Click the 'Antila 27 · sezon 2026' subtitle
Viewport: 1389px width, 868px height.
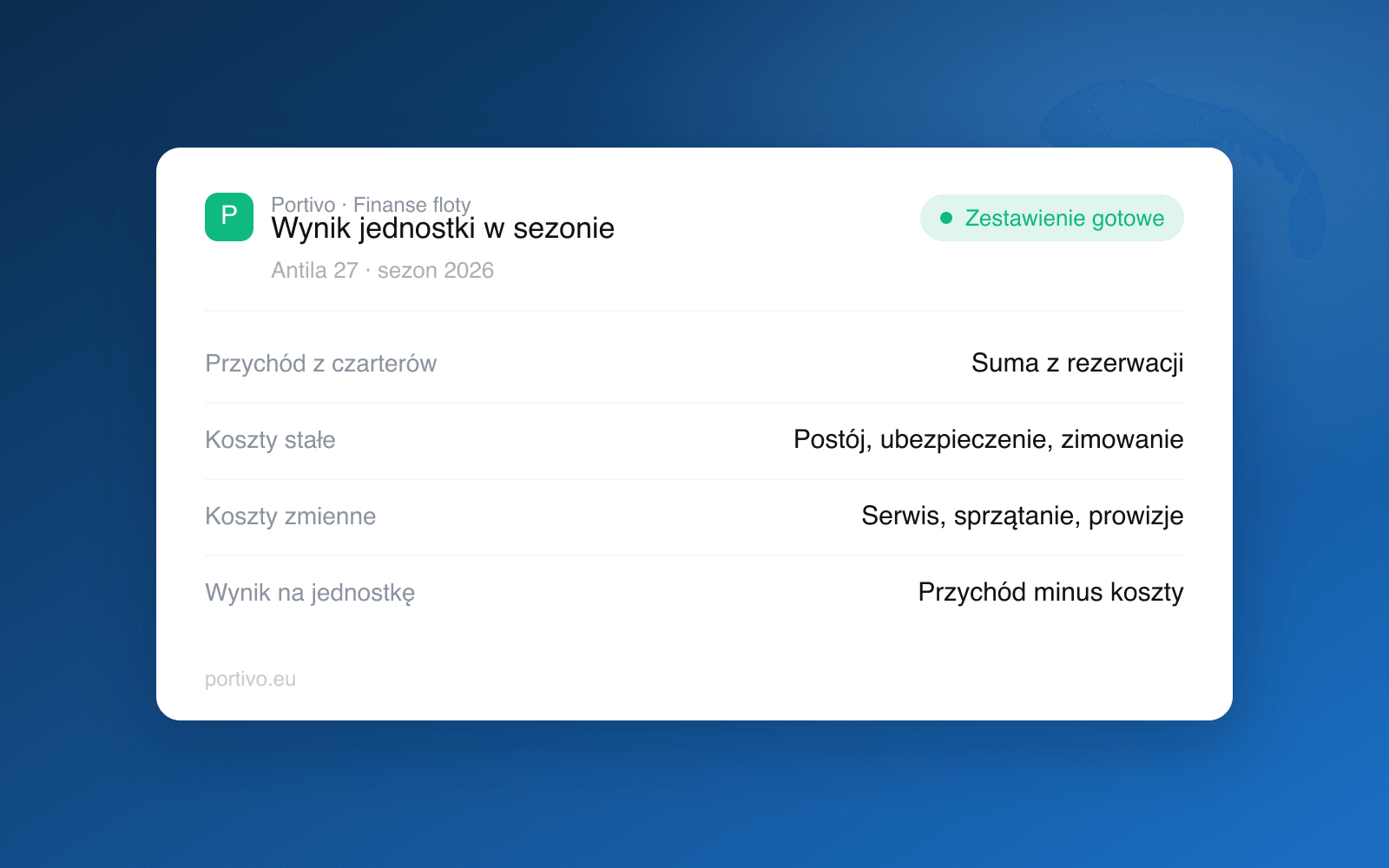point(382,271)
